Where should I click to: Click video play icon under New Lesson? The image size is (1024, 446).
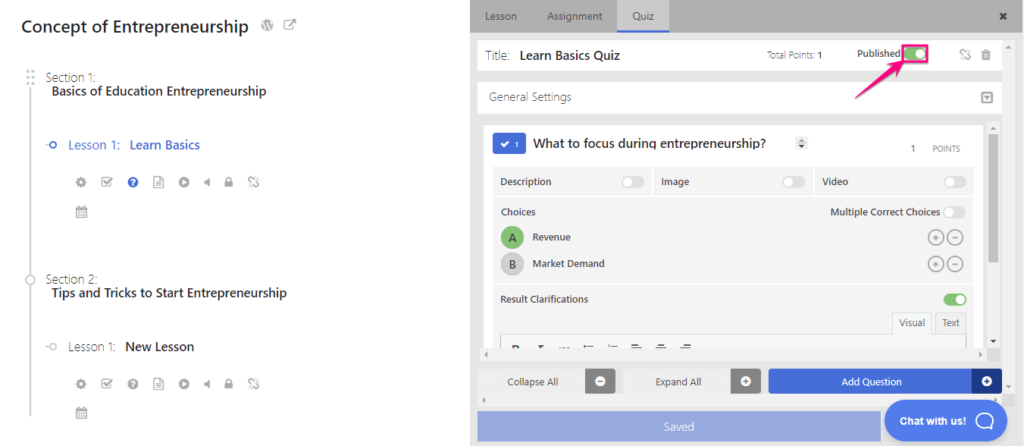(184, 384)
